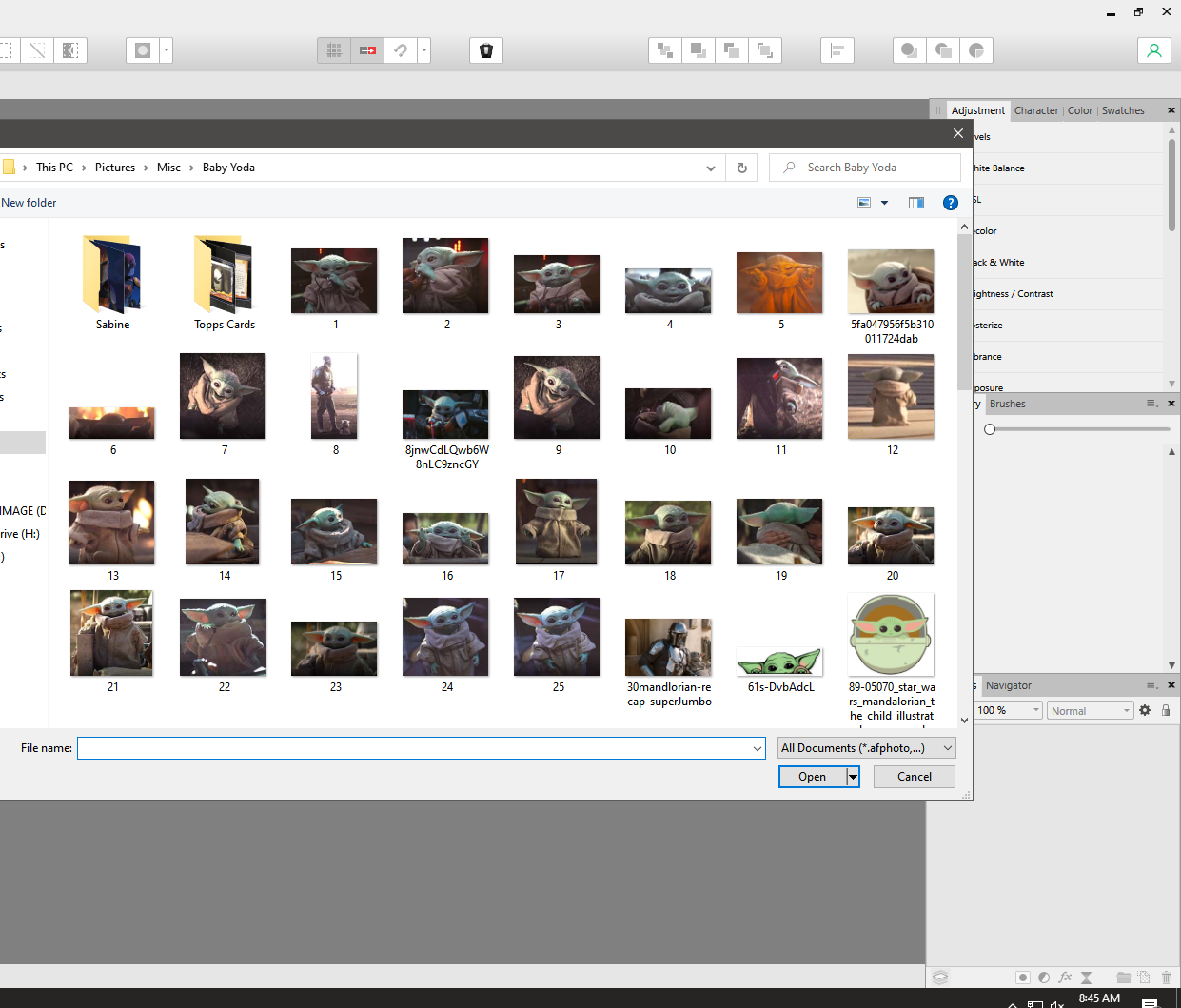Click the Search Baby Yoda field
Screen dimensions: 1181x1008
865,168
